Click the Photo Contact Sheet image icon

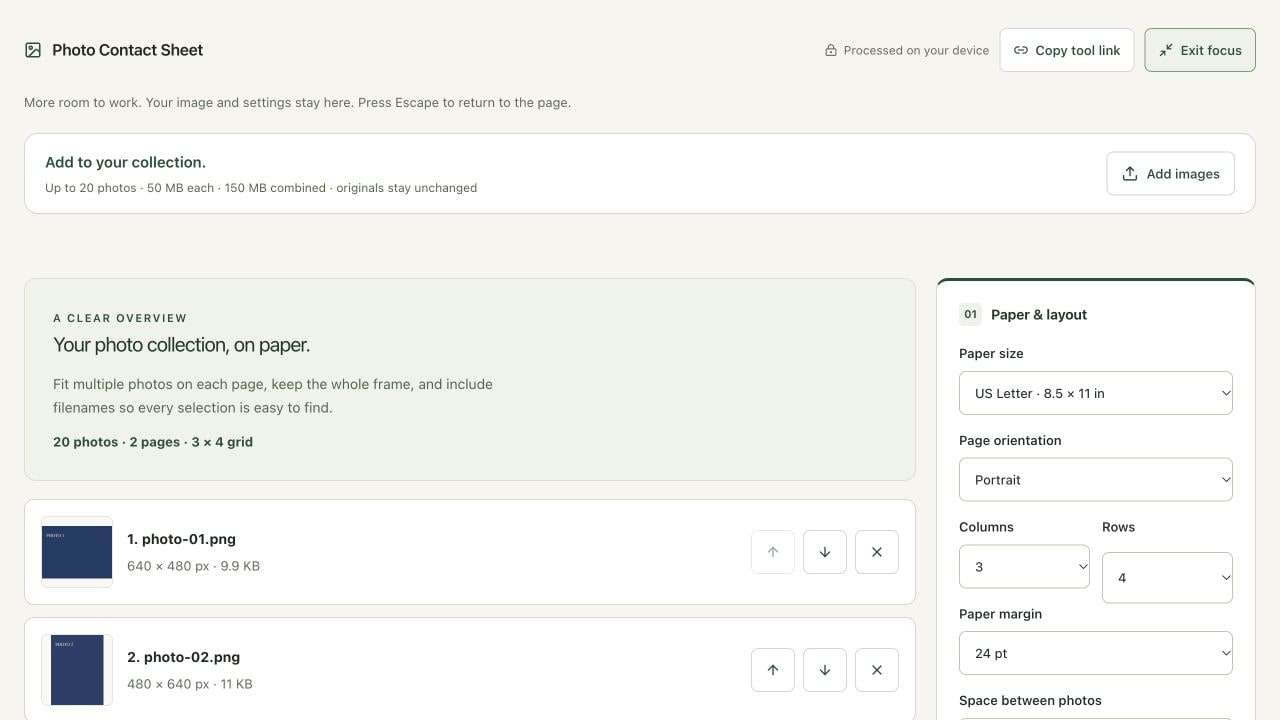tap(33, 50)
